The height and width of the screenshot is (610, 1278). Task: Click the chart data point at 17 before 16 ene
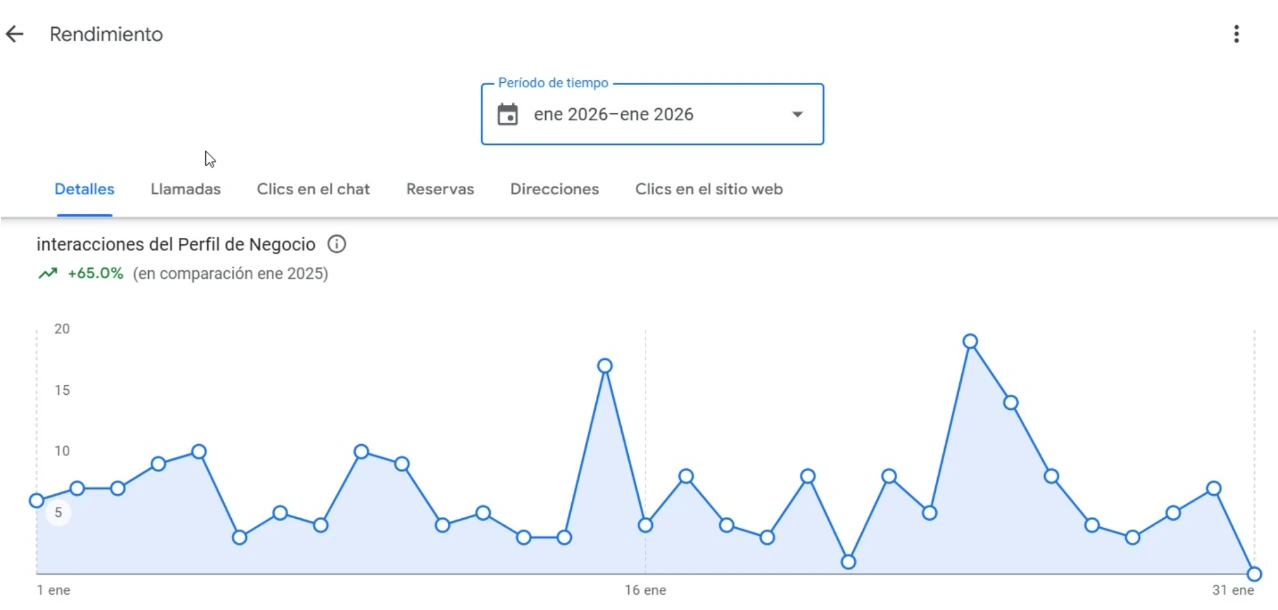605,366
